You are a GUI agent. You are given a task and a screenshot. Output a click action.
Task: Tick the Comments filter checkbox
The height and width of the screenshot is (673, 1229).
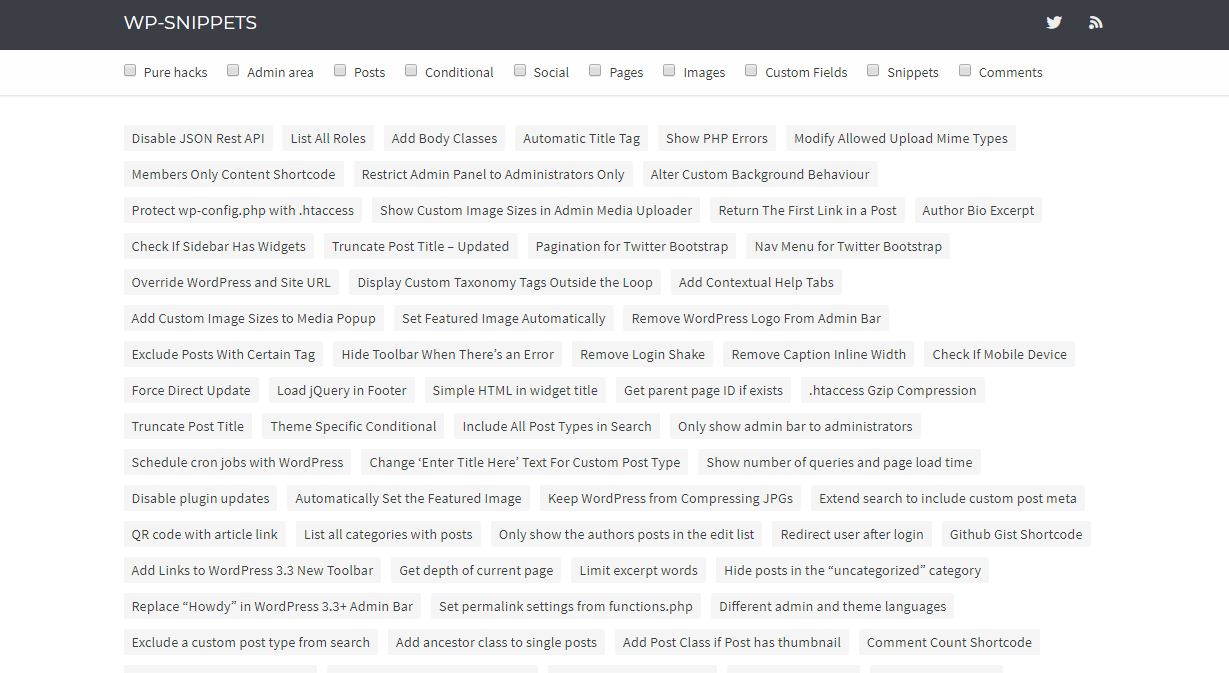[965, 70]
